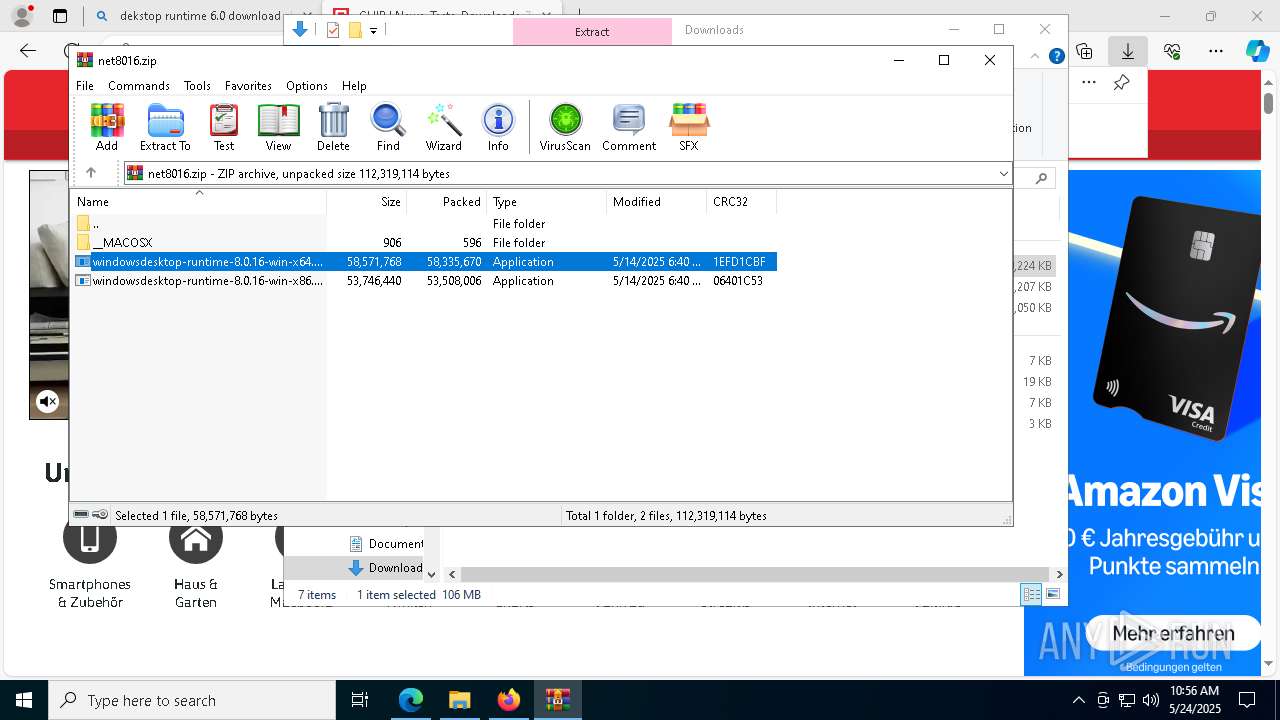Sort file list by Size column

point(367,202)
